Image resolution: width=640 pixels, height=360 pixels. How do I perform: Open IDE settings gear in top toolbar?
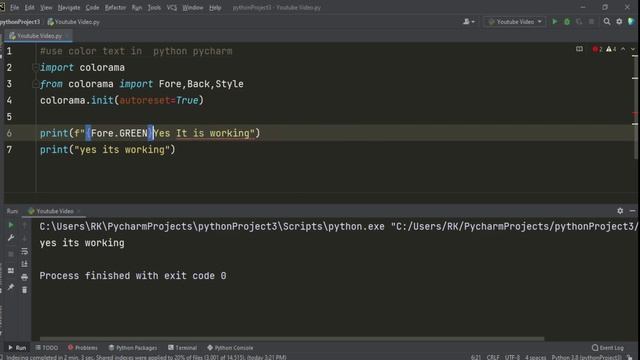tap(619, 22)
